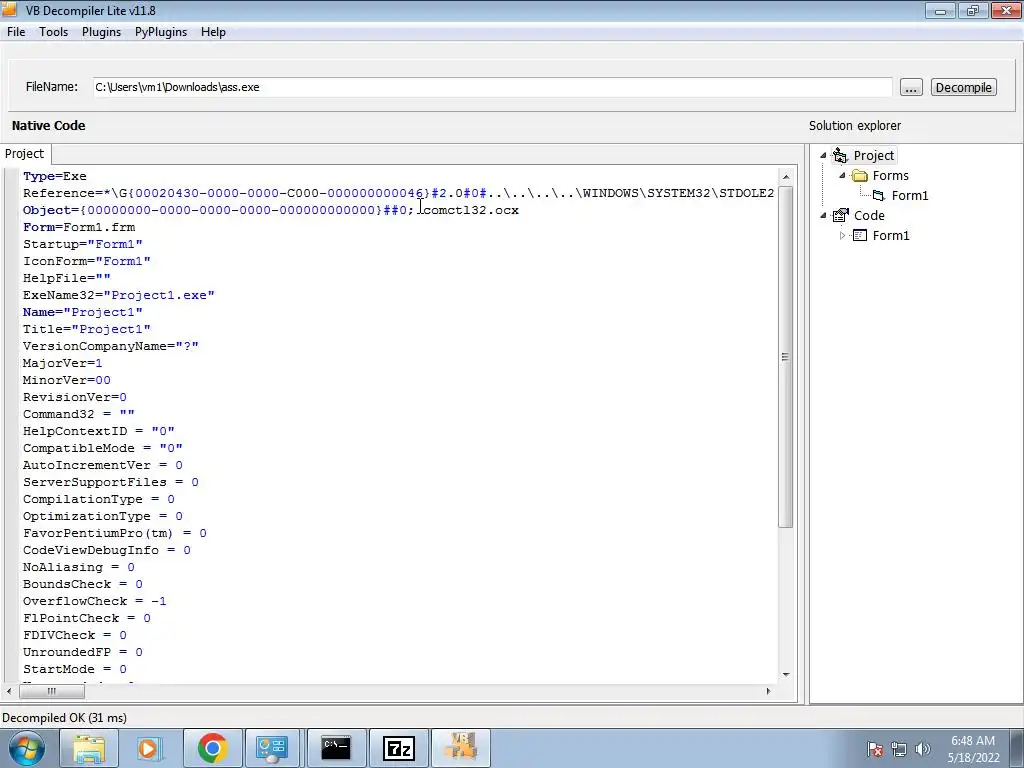Open Windows Explorer from the taskbar
Screen dimensions: 1024x768
click(x=89, y=748)
